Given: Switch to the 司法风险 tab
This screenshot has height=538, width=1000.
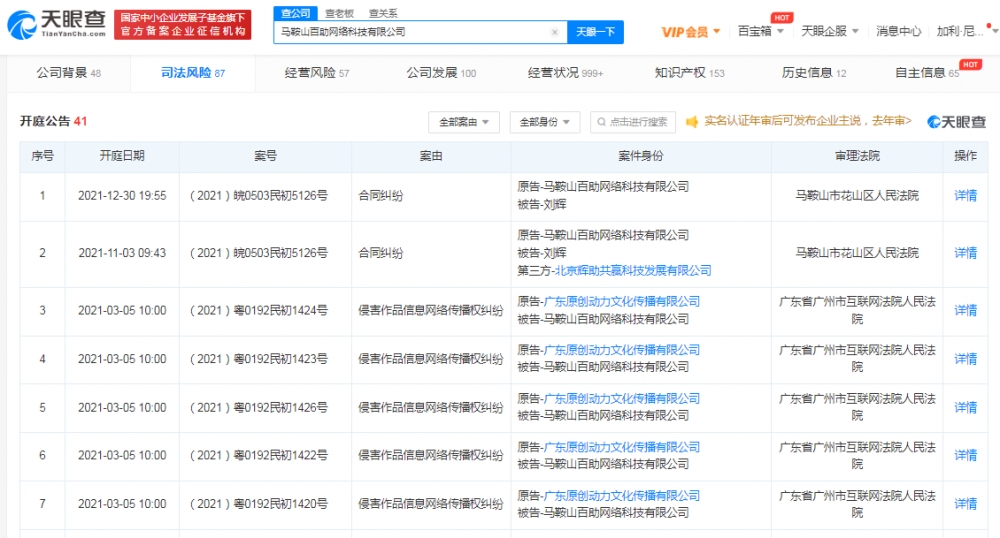Looking at the screenshot, I should tap(193, 73).
